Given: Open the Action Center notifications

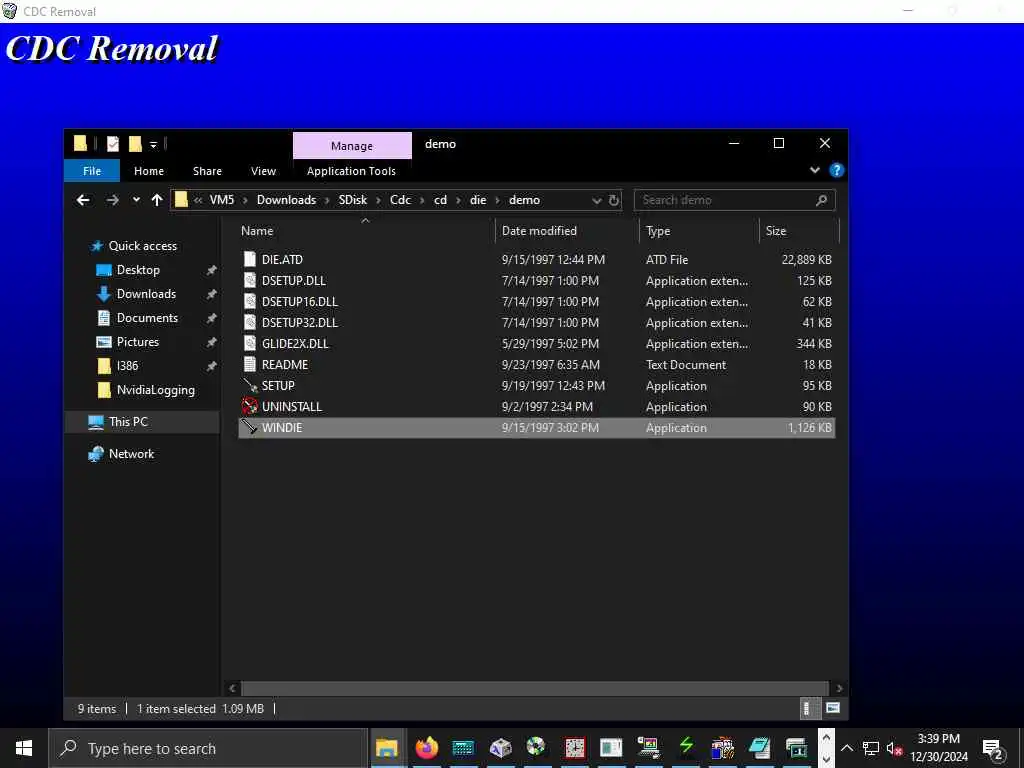Looking at the screenshot, I should click(993, 749).
